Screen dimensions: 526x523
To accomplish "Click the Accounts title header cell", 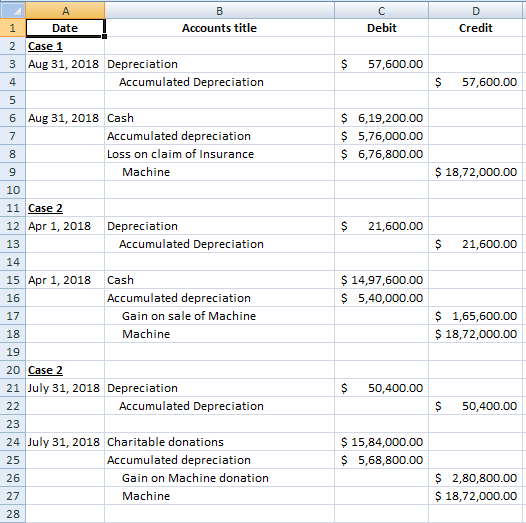I will [219, 28].
